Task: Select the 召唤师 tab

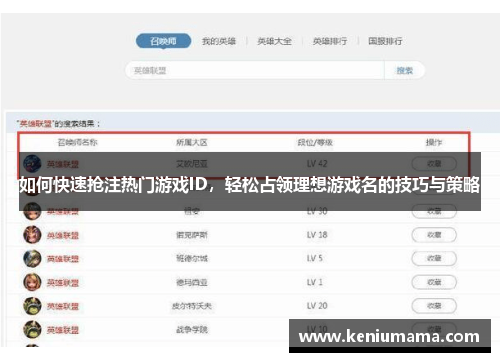Action: 163,41
